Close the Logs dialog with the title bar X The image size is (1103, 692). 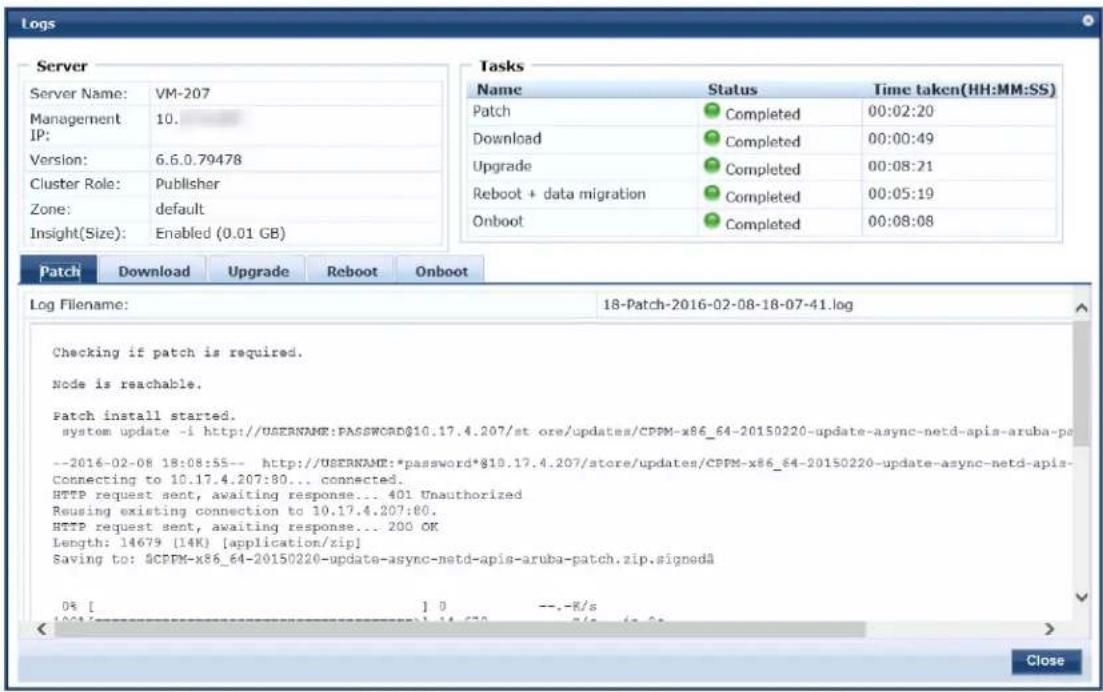pyautogui.click(x=1088, y=20)
